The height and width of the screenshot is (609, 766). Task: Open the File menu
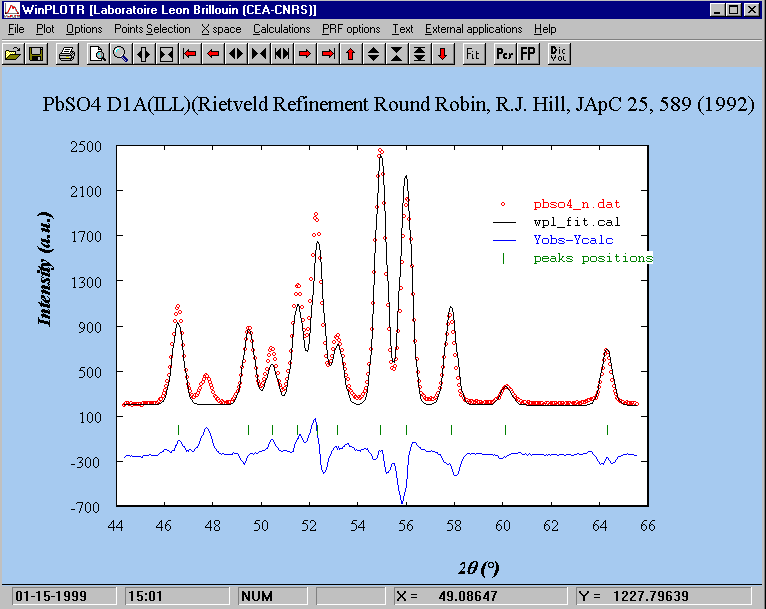tap(16, 29)
